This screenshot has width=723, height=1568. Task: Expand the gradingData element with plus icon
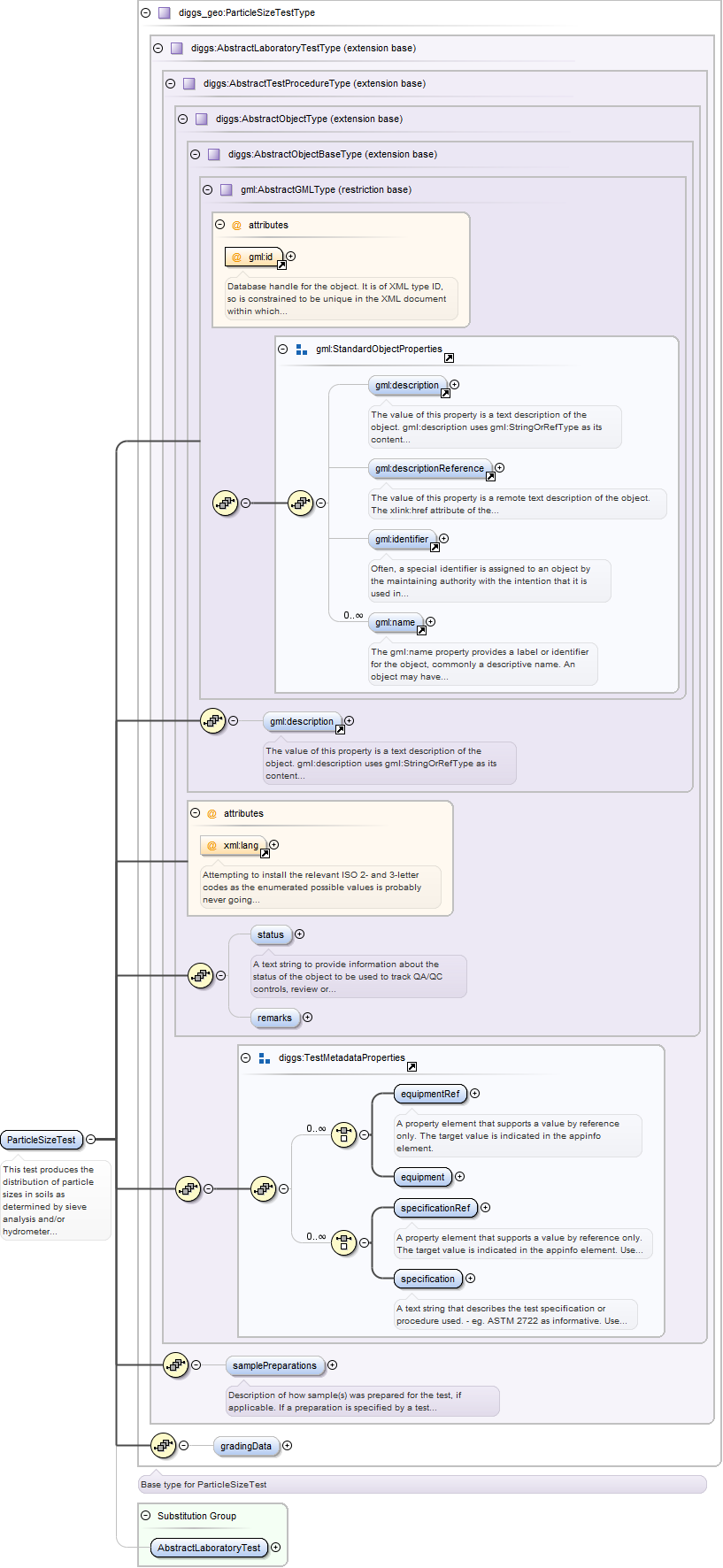(x=287, y=1445)
